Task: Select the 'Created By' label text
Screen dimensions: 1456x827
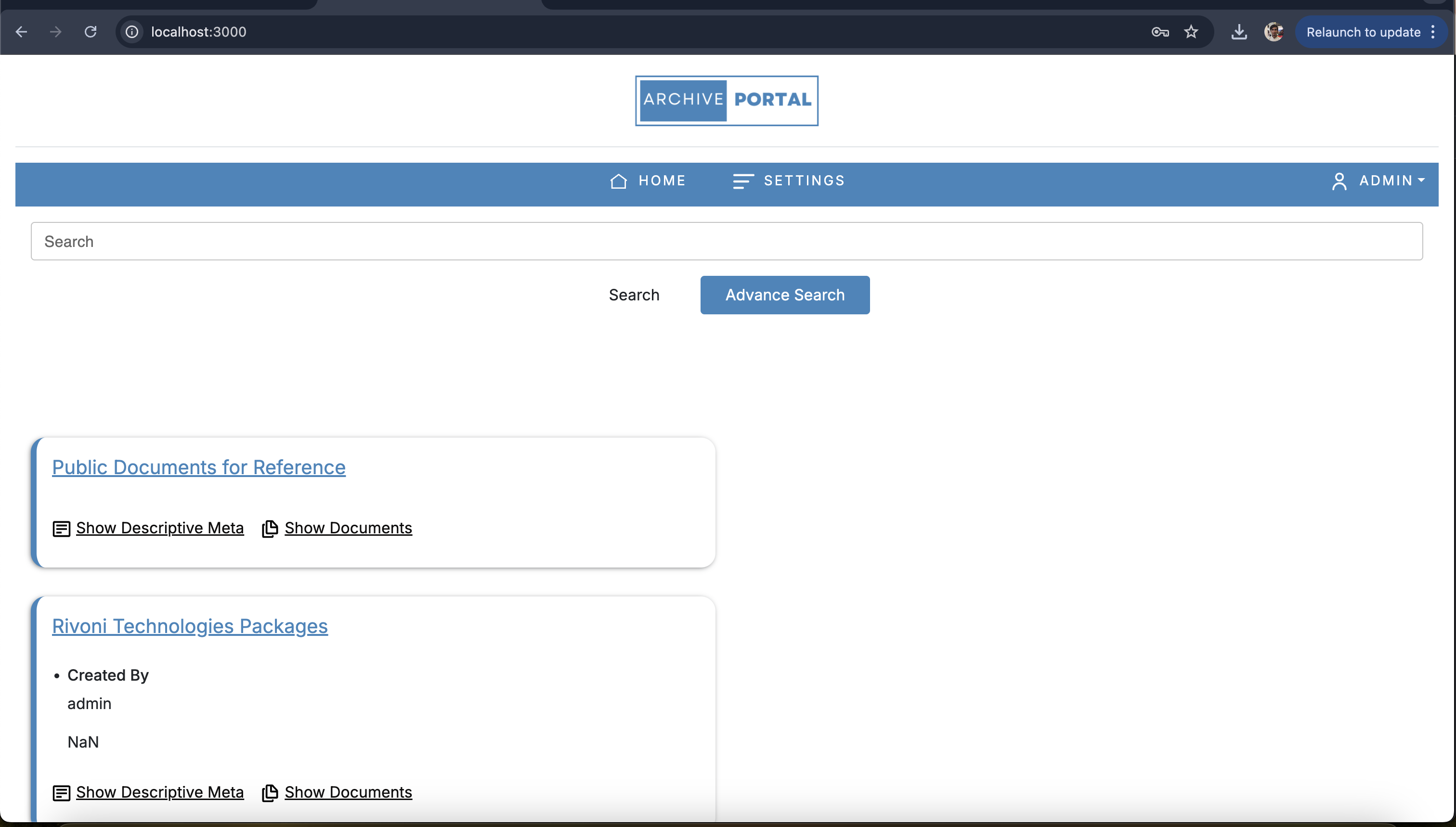Action: [108, 675]
